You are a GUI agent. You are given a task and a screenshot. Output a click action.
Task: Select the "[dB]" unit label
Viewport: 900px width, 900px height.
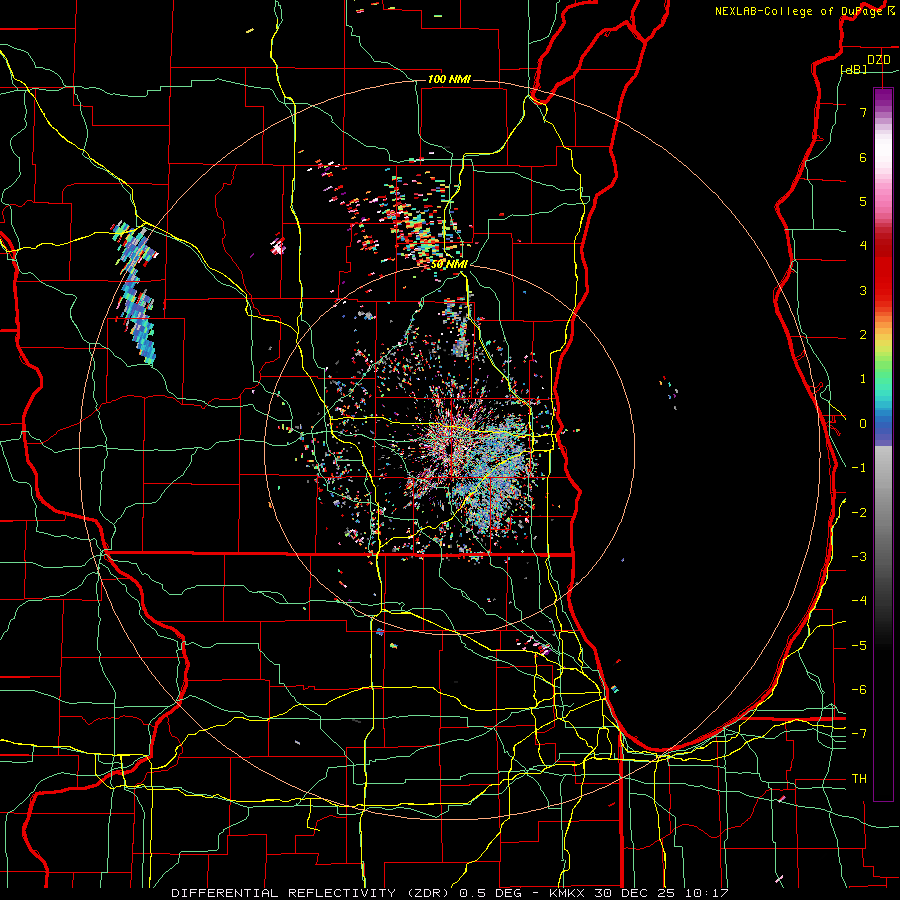(x=854, y=69)
